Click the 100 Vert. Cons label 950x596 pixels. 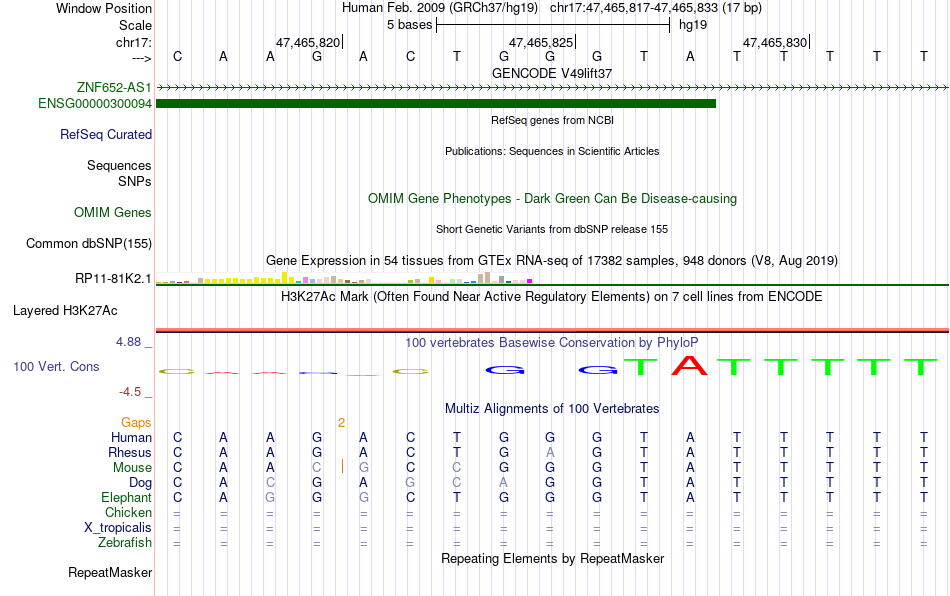(56, 366)
